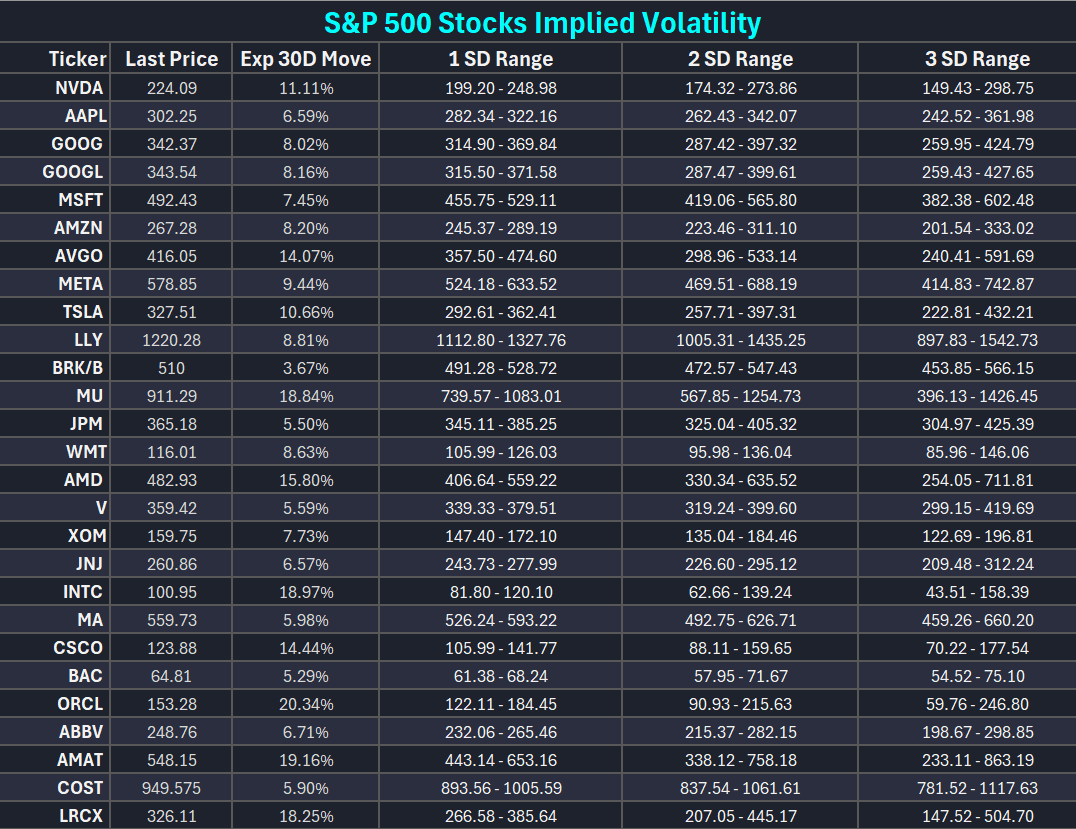Click V 1 SD range 339.33 - 379.51
This screenshot has height=829, width=1076.
(501, 508)
